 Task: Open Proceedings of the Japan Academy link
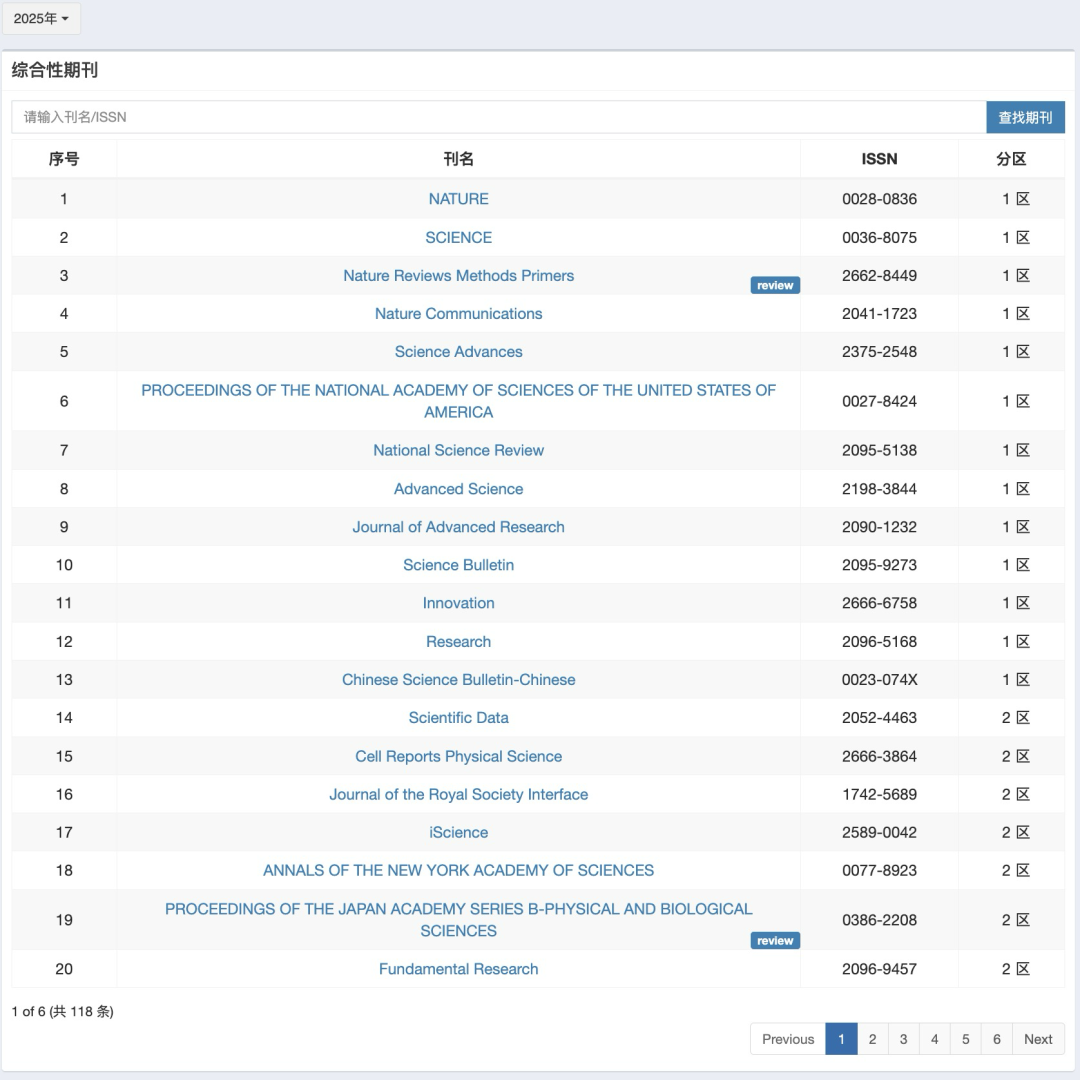[458, 920]
